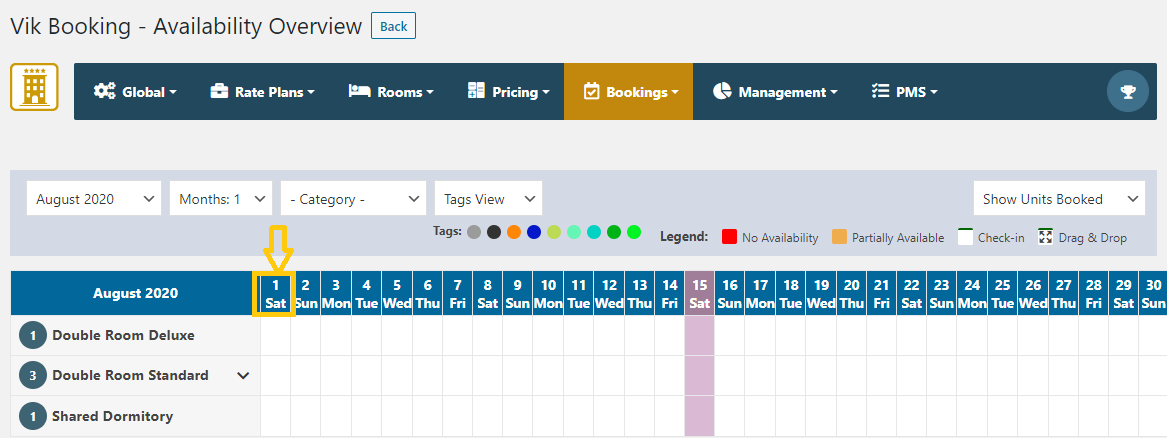Image resolution: width=1167 pixels, height=438 pixels.
Task: Click the Drag & Drop legend icon
Action: (x=1045, y=237)
